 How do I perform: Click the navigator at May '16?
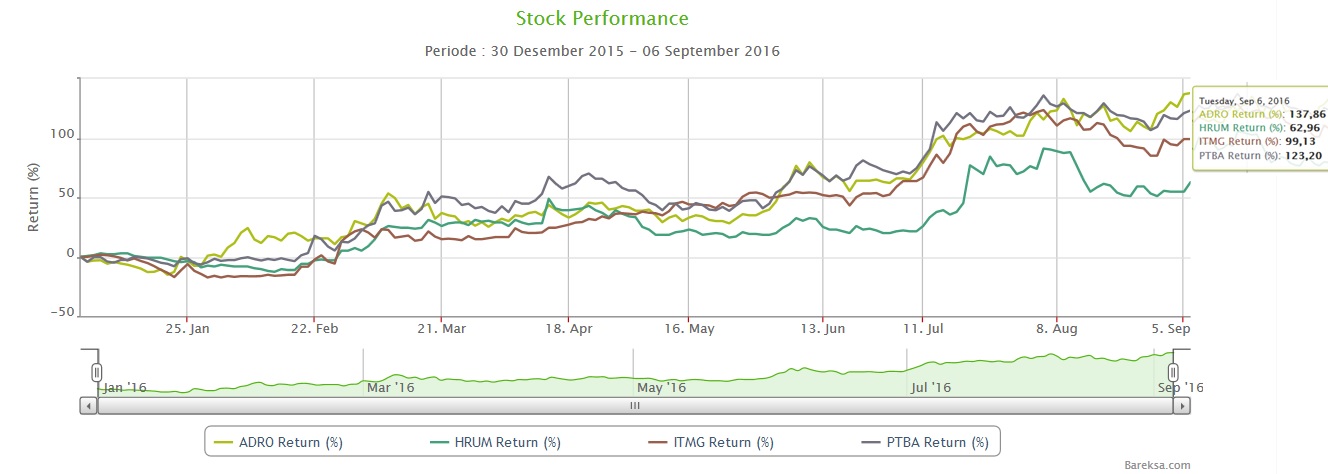click(x=661, y=387)
